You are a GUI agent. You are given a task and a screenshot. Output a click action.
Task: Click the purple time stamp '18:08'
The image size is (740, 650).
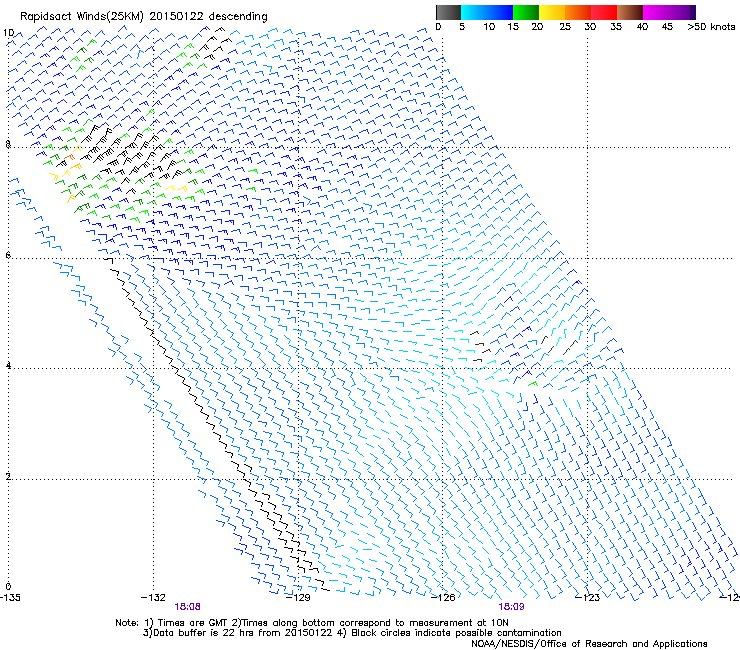(x=187, y=607)
